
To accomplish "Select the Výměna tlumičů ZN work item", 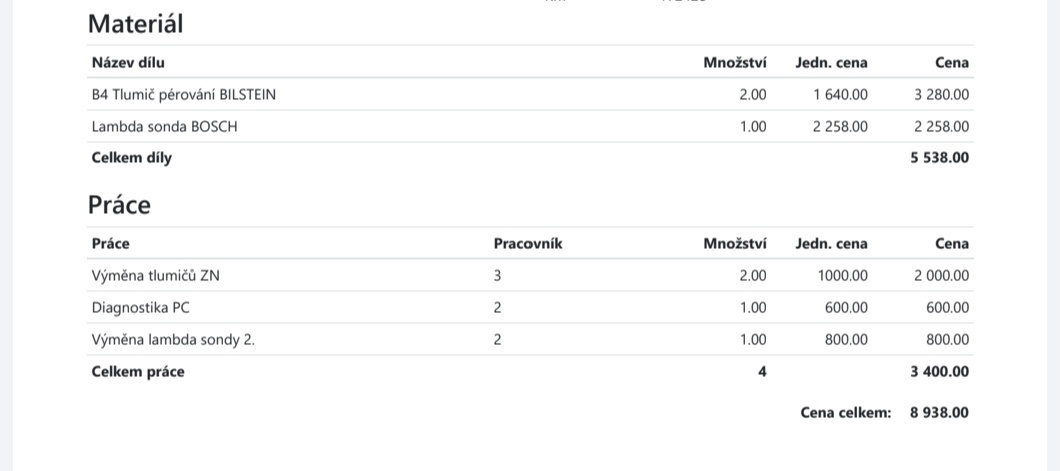I will click(x=155, y=276).
